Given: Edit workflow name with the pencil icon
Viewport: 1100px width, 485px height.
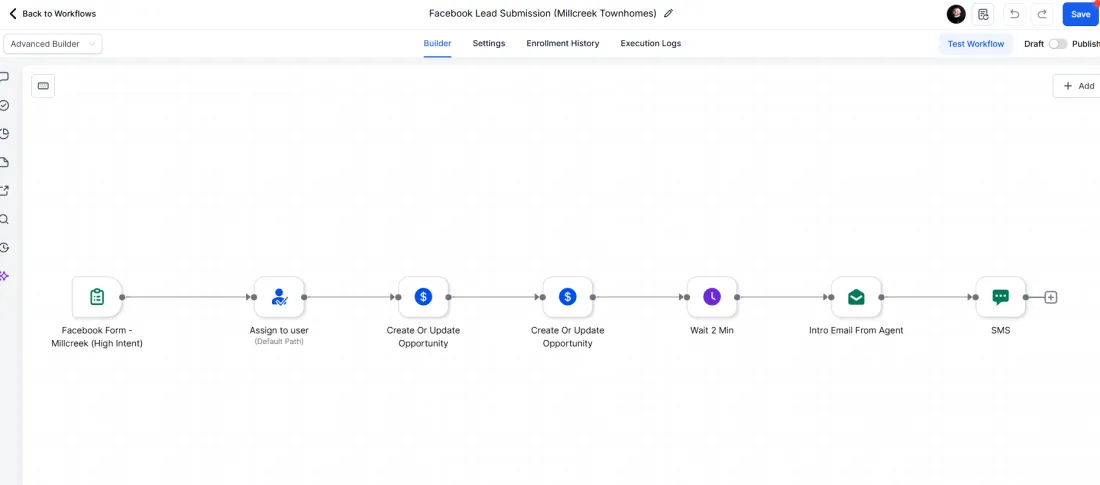Looking at the screenshot, I should pos(669,13).
